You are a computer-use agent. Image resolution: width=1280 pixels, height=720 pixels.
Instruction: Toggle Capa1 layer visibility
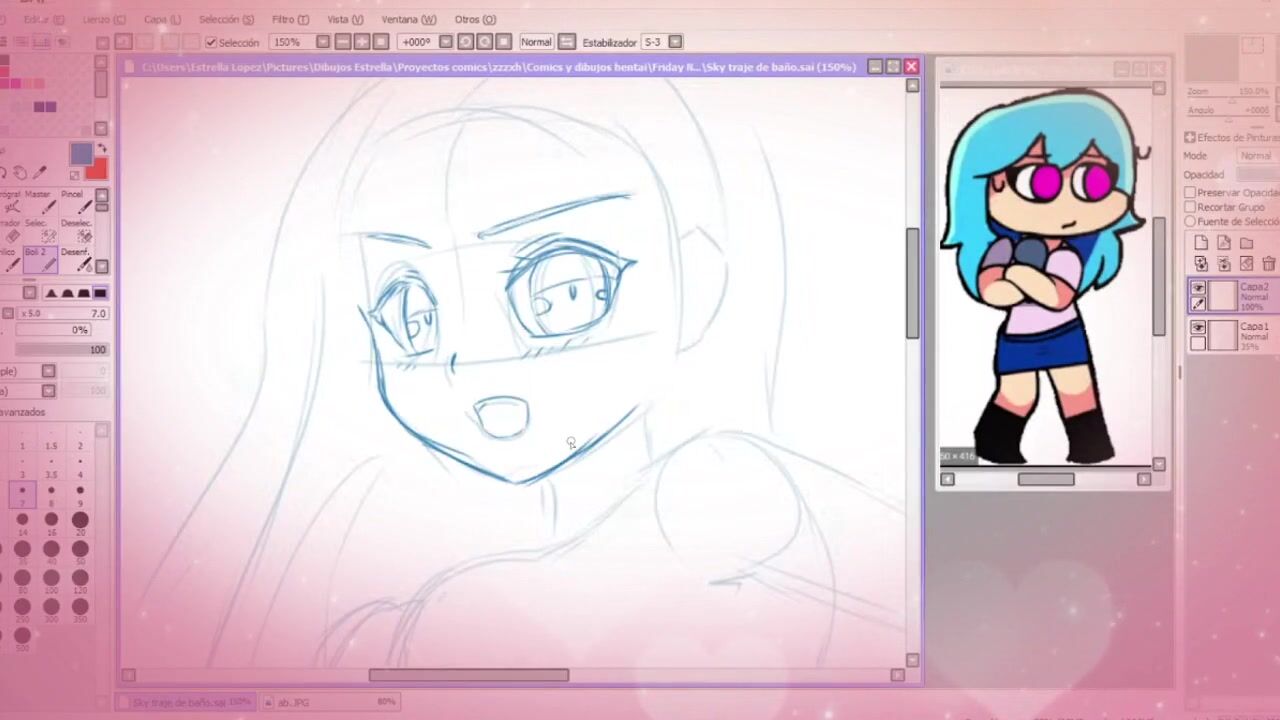pyautogui.click(x=1198, y=328)
